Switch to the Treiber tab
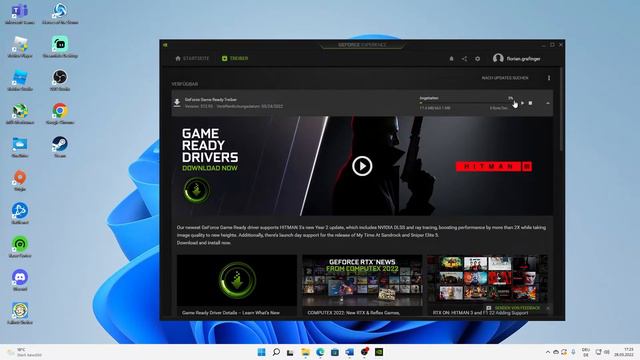640x360 pixels. point(235,58)
